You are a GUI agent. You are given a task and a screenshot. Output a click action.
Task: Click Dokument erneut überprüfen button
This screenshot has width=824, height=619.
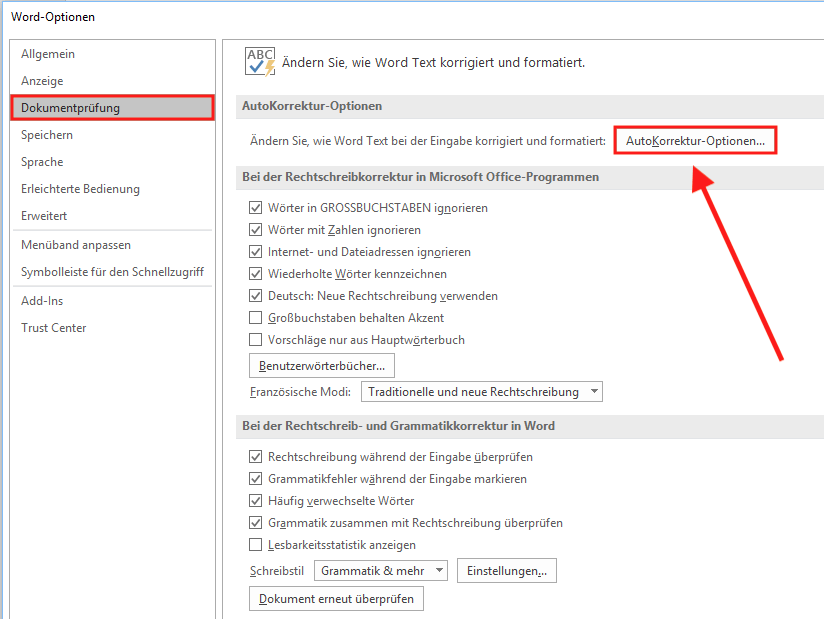click(x=336, y=599)
